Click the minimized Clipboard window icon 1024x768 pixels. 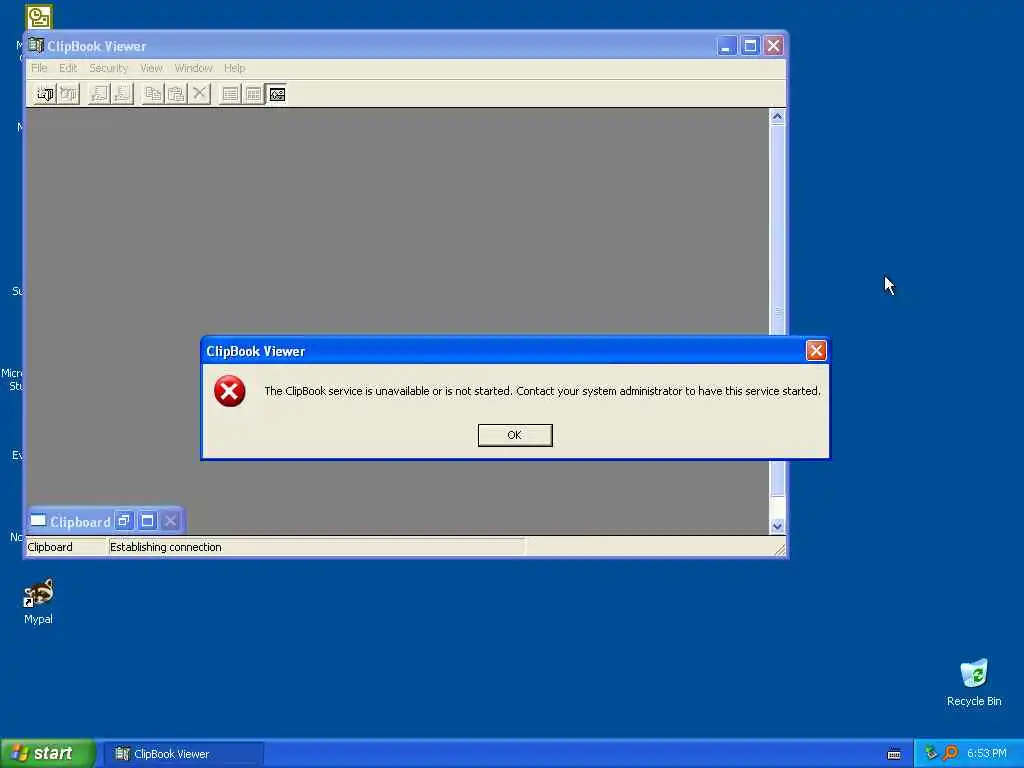point(39,521)
